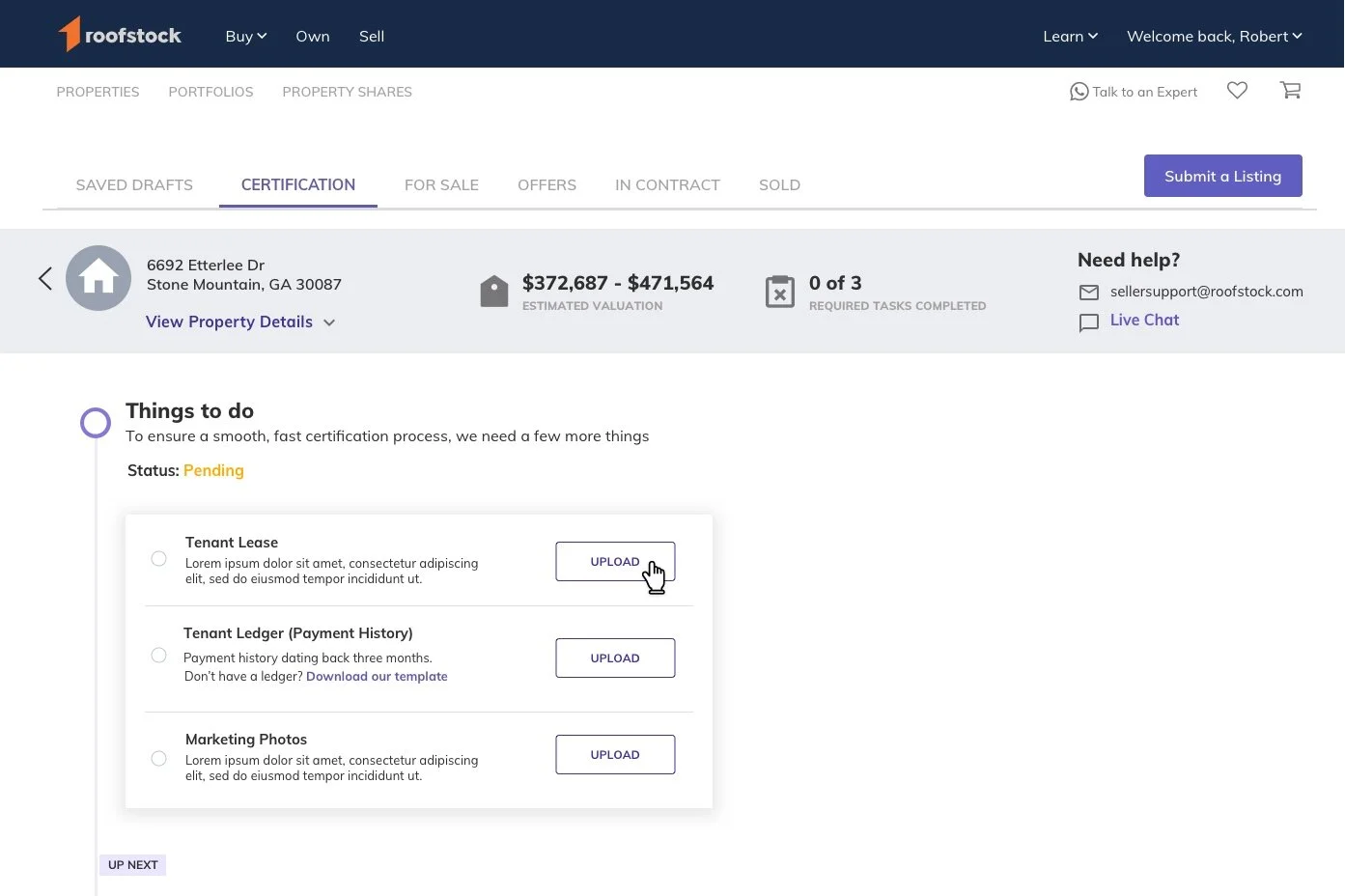
Task: Go to Portfolios section
Action: tap(210, 92)
